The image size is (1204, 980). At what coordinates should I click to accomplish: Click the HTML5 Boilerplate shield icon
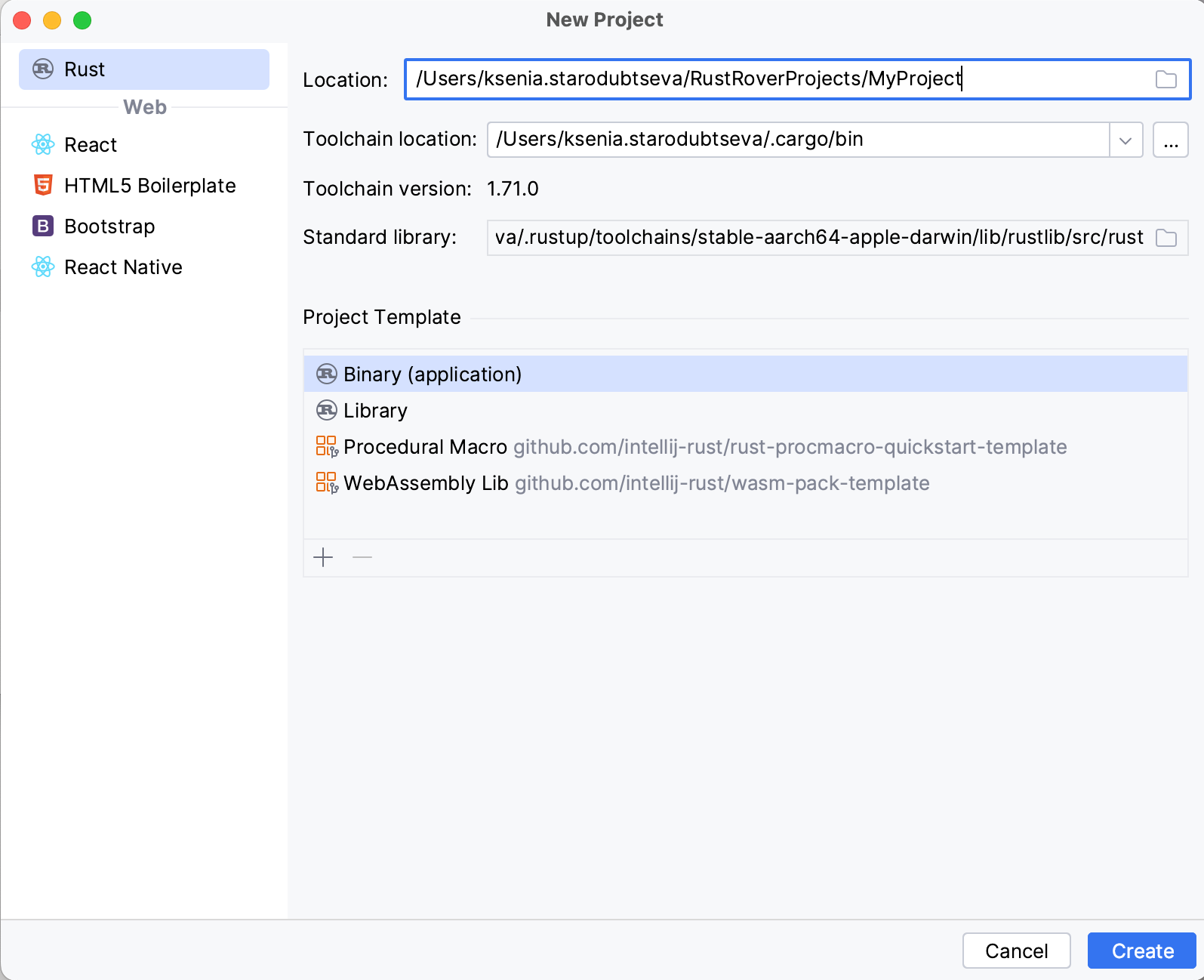(x=43, y=185)
